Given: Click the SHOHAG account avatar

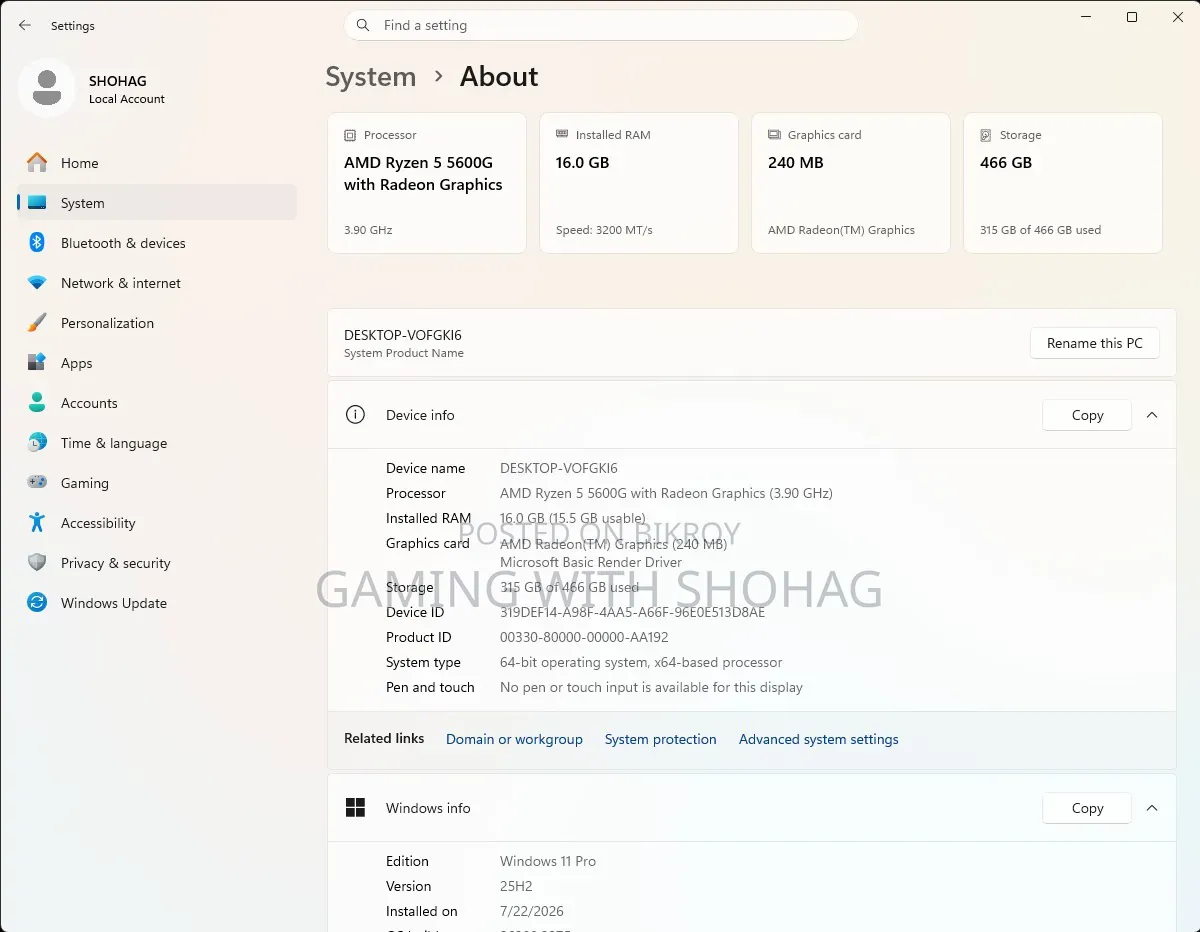Looking at the screenshot, I should coord(47,87).
